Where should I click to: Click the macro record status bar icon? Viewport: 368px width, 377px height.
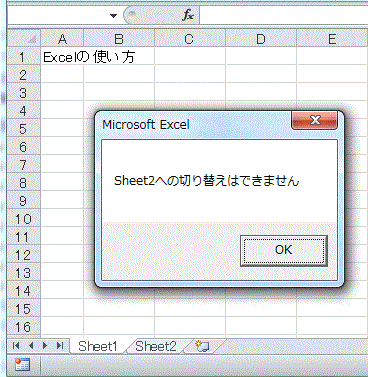pyautogui.click(x=22, y=365)
